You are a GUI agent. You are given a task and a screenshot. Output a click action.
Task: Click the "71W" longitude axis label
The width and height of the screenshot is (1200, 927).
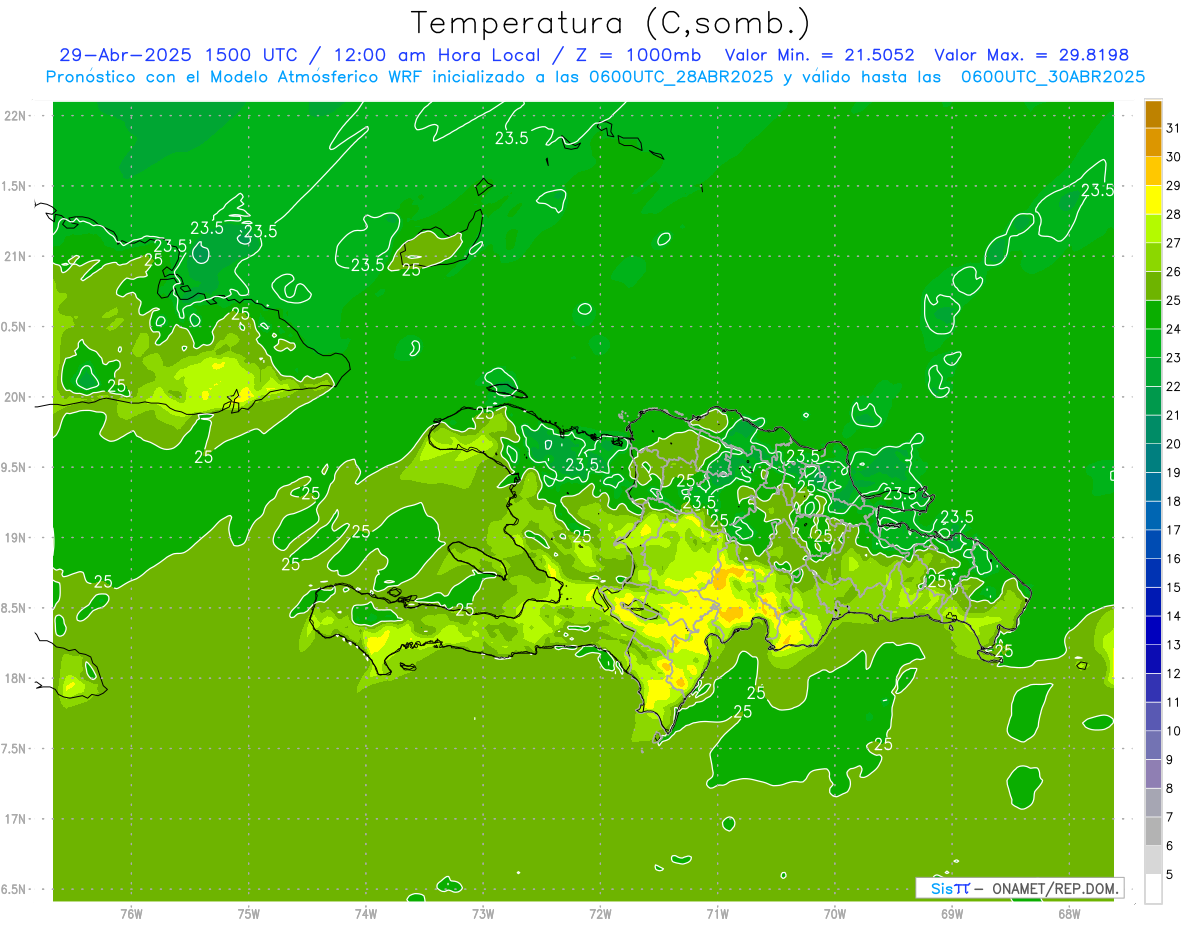click(x=717, y=914)
